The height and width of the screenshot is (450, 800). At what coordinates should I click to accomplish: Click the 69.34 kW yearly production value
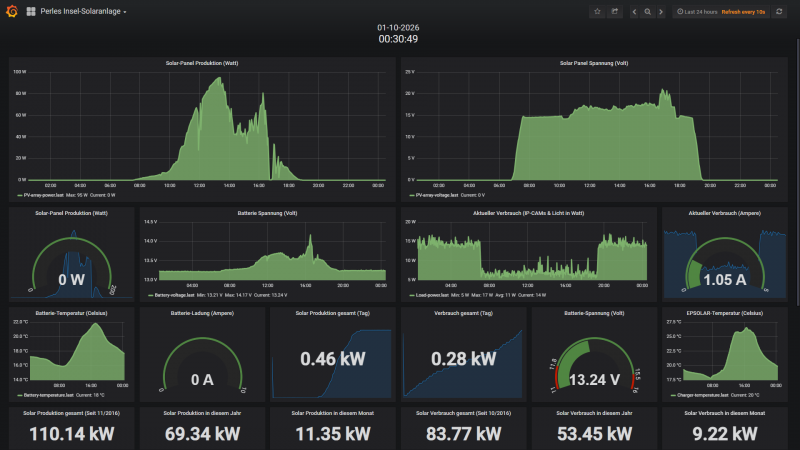point(202,434)
